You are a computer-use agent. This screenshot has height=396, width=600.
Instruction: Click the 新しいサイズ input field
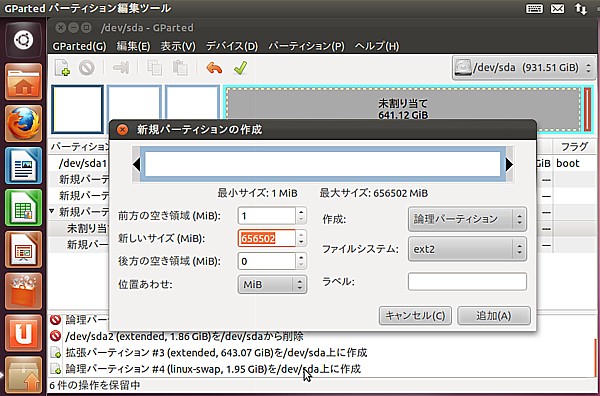coord(267,238)
